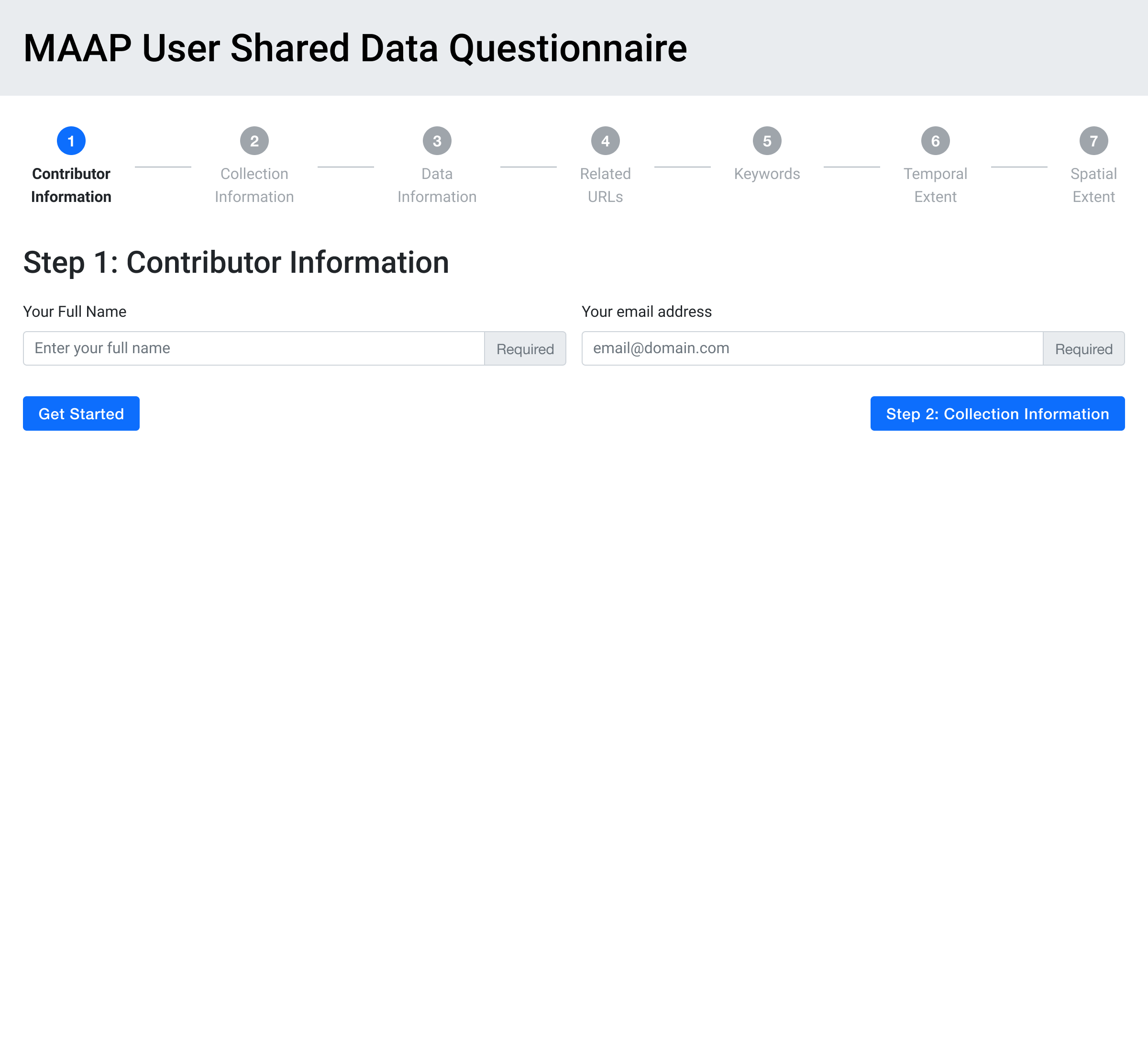Click step 5 Keywords circle
This screenshot has width=1148, height=1049.
(766, 141)
